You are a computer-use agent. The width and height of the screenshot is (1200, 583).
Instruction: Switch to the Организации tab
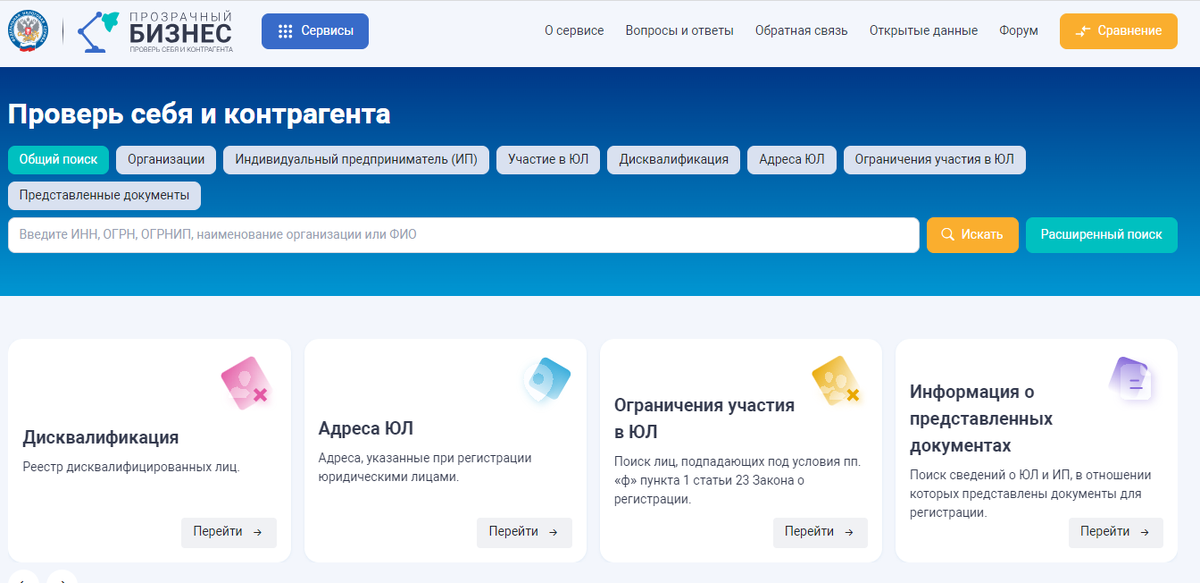click(166, 160)
